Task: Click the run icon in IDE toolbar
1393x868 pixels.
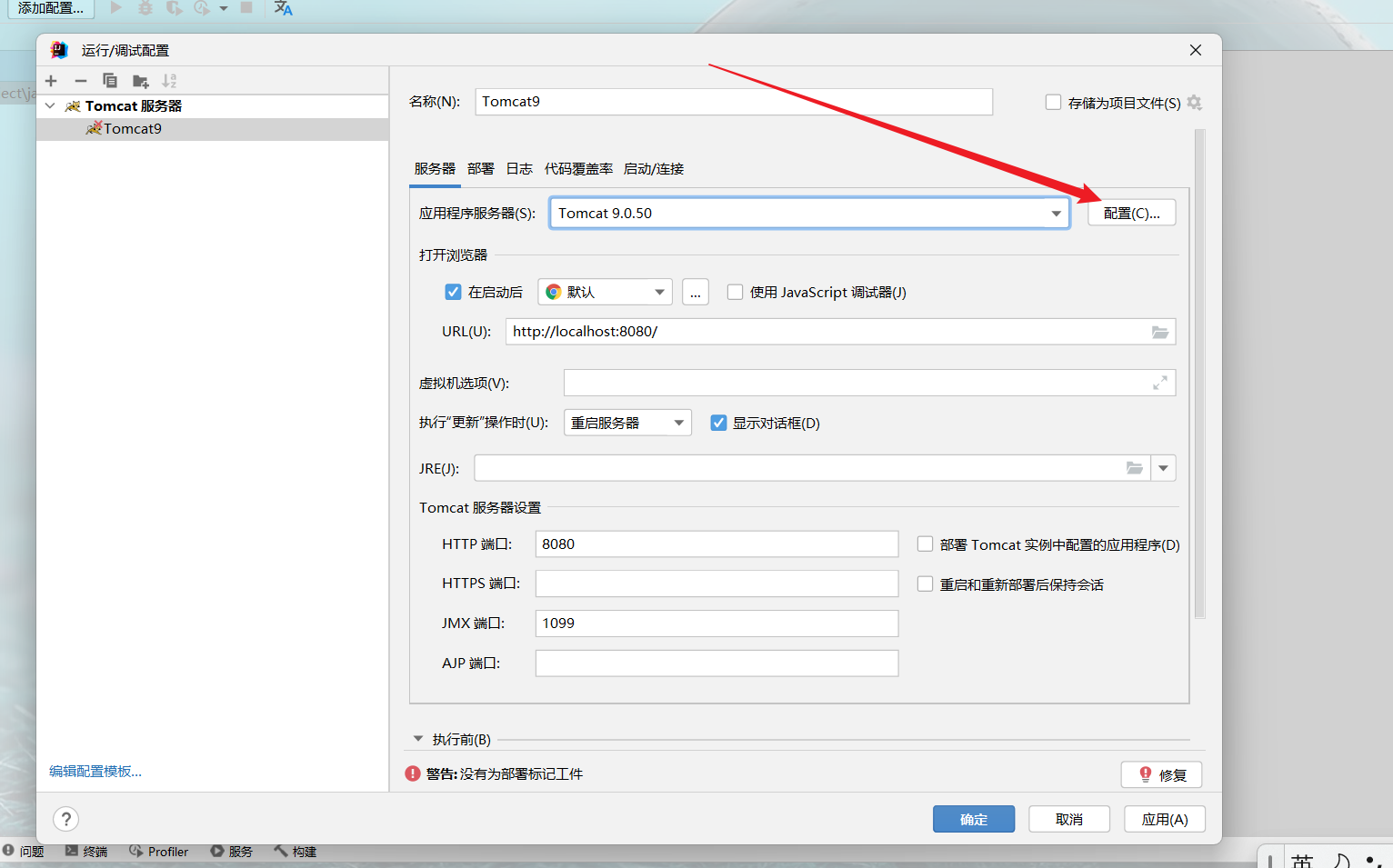Action: pyautogui.click(x=116, y=7)
